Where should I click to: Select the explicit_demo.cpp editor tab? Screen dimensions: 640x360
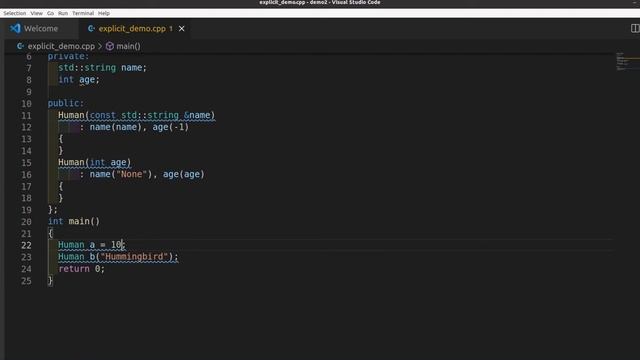[x=132, y=29]
